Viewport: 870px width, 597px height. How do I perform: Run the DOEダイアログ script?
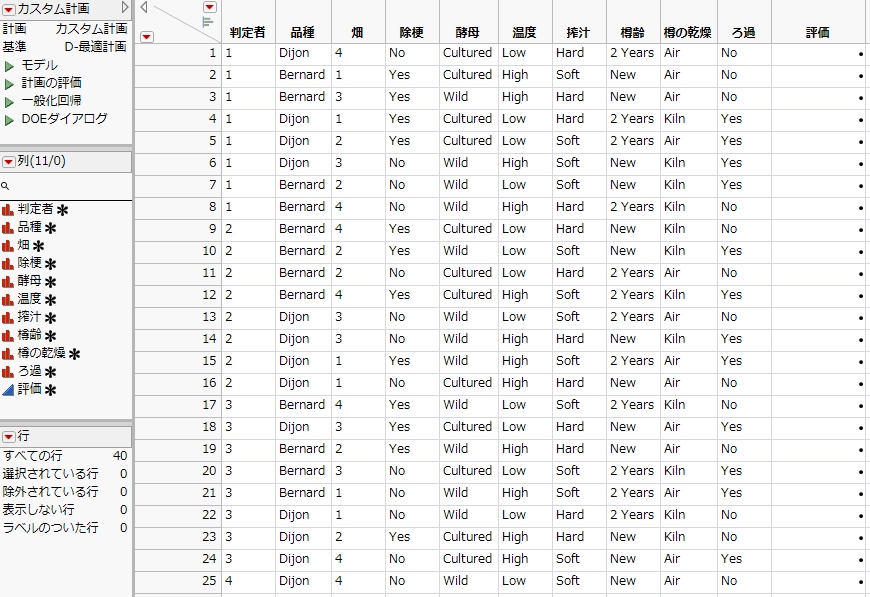[x=9, y=120]
